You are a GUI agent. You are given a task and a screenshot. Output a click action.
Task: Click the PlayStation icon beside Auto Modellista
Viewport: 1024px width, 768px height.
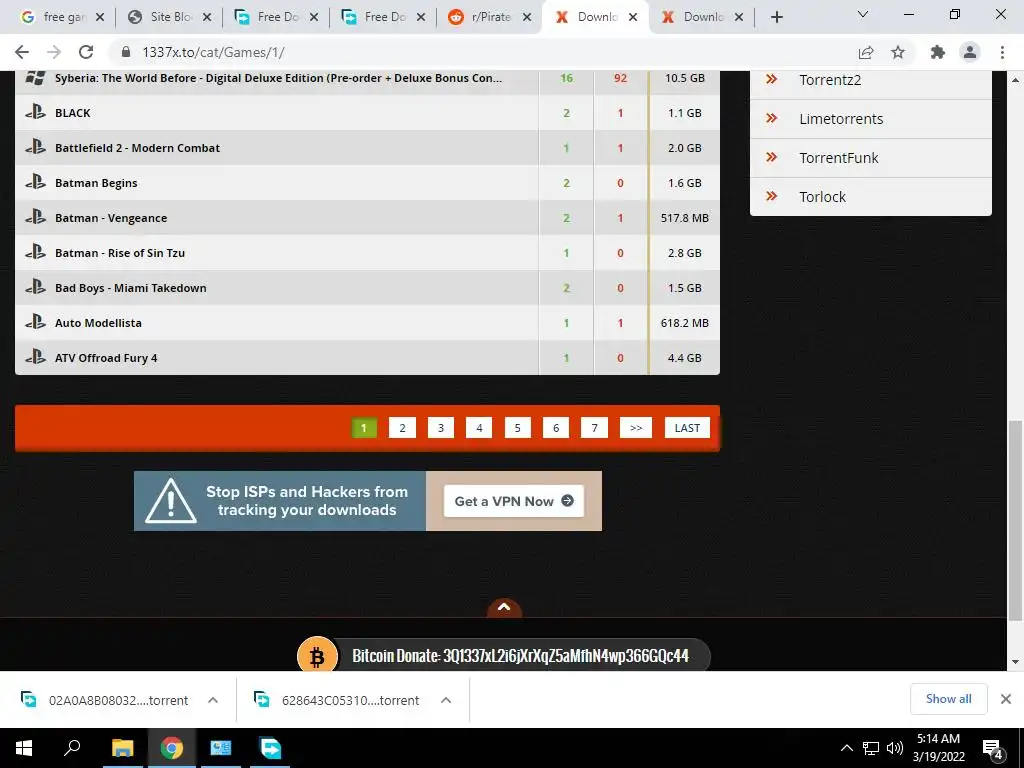pyautogui.click(x=35, y=321)
